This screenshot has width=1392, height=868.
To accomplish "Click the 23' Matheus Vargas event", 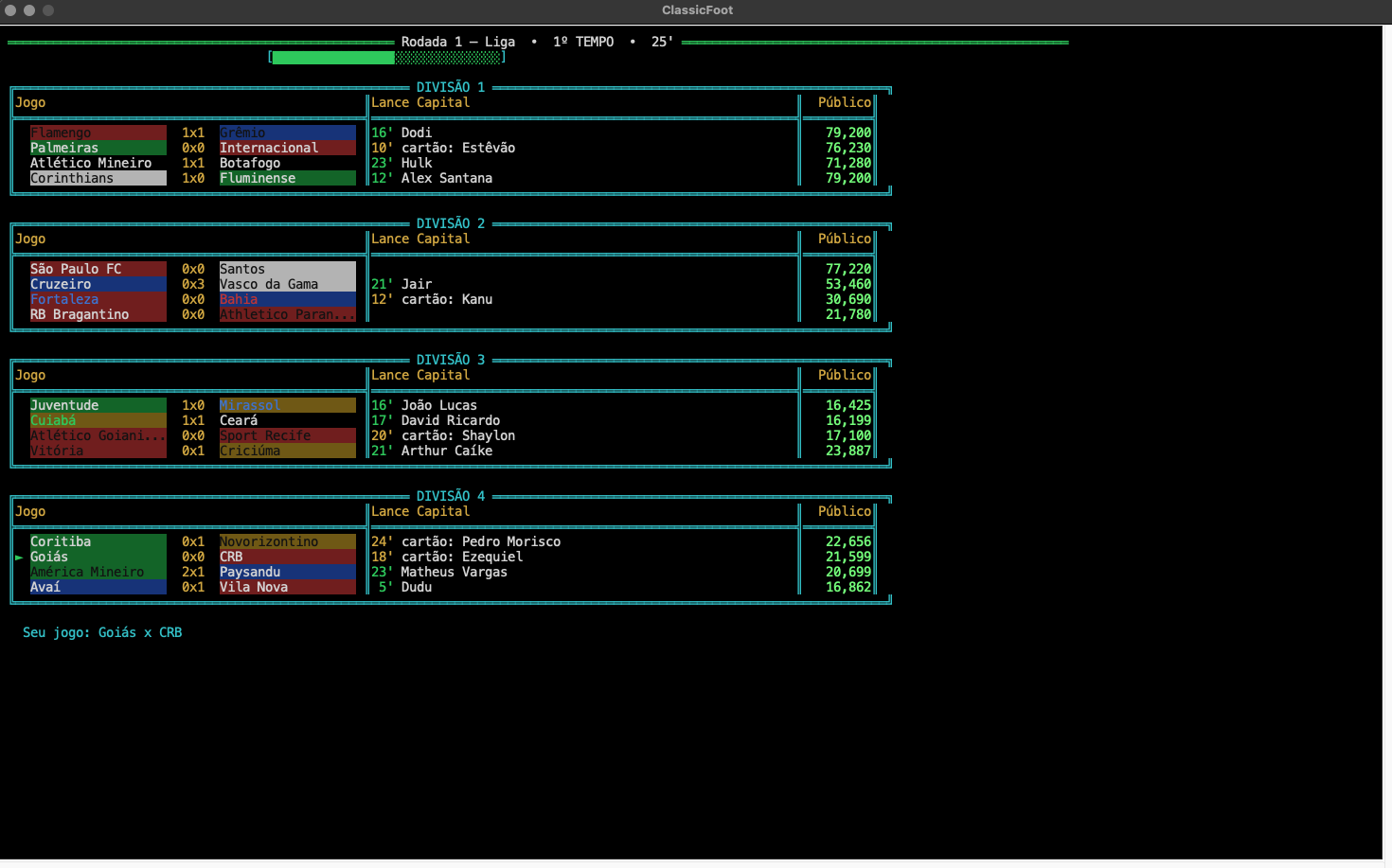I will [439, 572].
